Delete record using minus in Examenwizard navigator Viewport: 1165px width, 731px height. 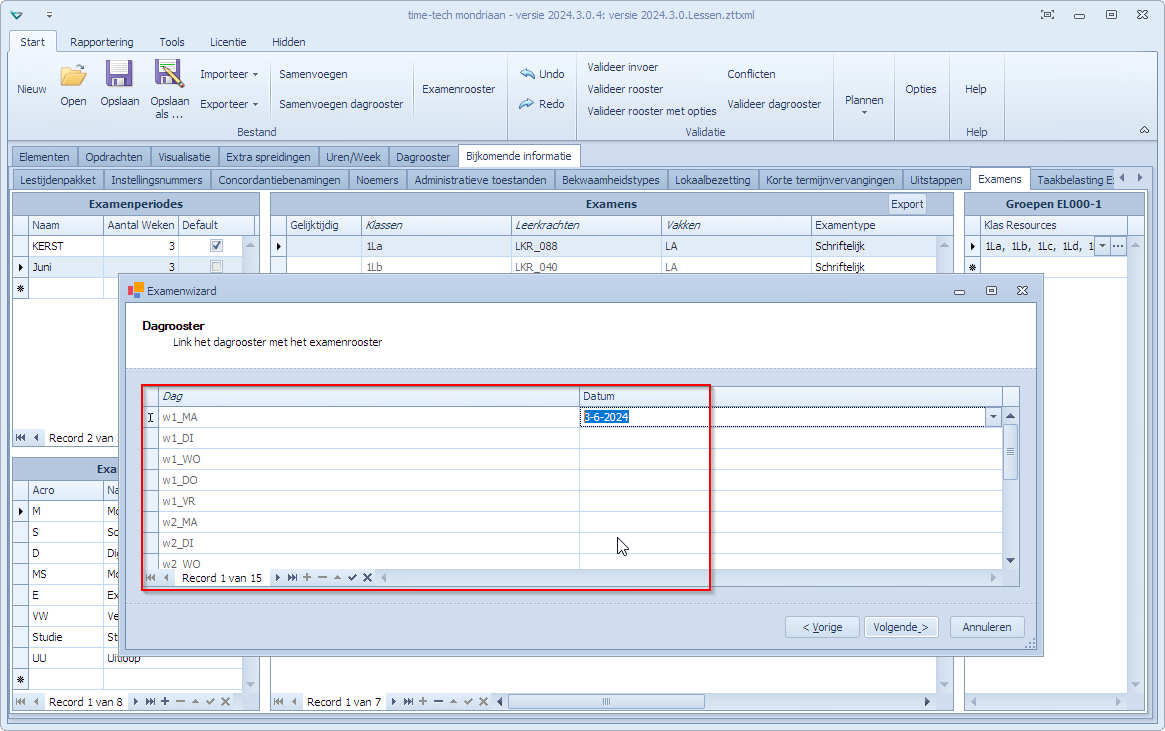[x=322, y=577]
